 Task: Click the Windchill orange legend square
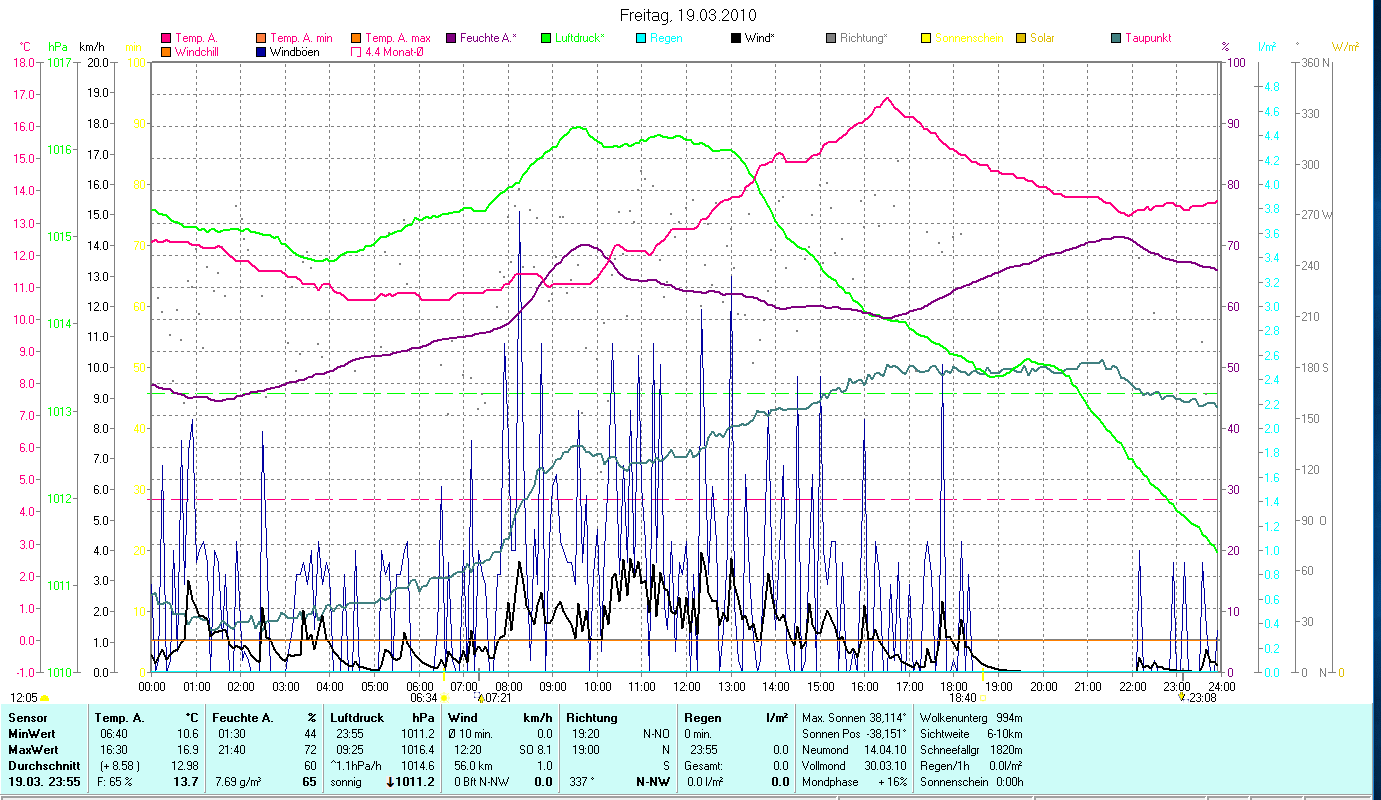pos(166,52)
